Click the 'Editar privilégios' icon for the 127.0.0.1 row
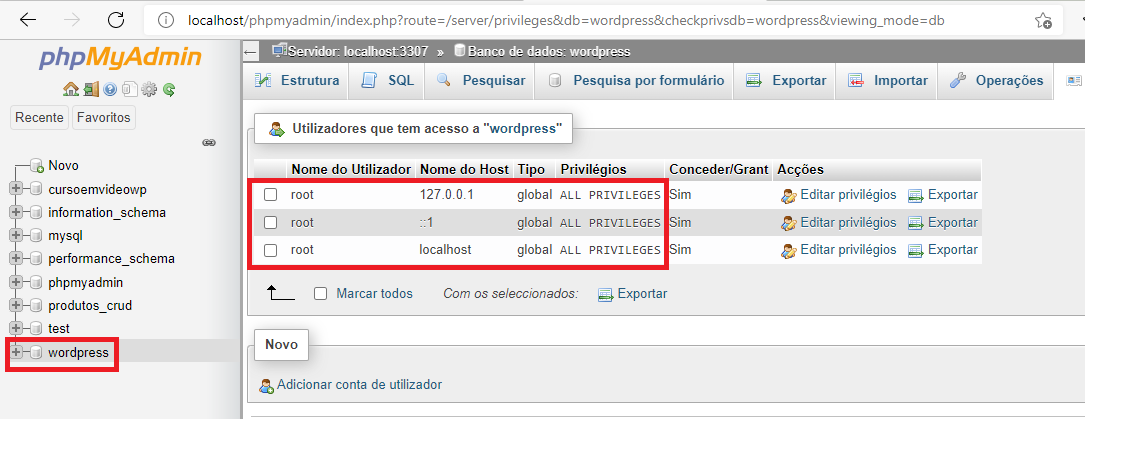This screenshot has width=1134, height=450. tap(788, 195)
